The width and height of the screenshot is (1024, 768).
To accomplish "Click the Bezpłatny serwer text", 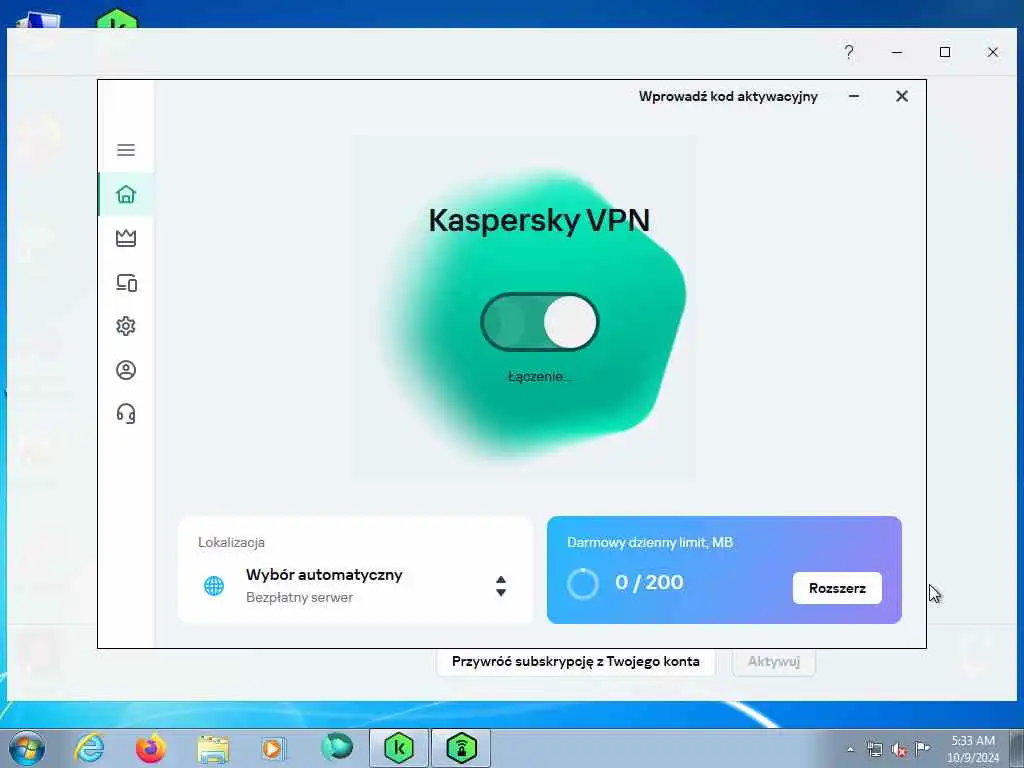I will click(299, 598).
